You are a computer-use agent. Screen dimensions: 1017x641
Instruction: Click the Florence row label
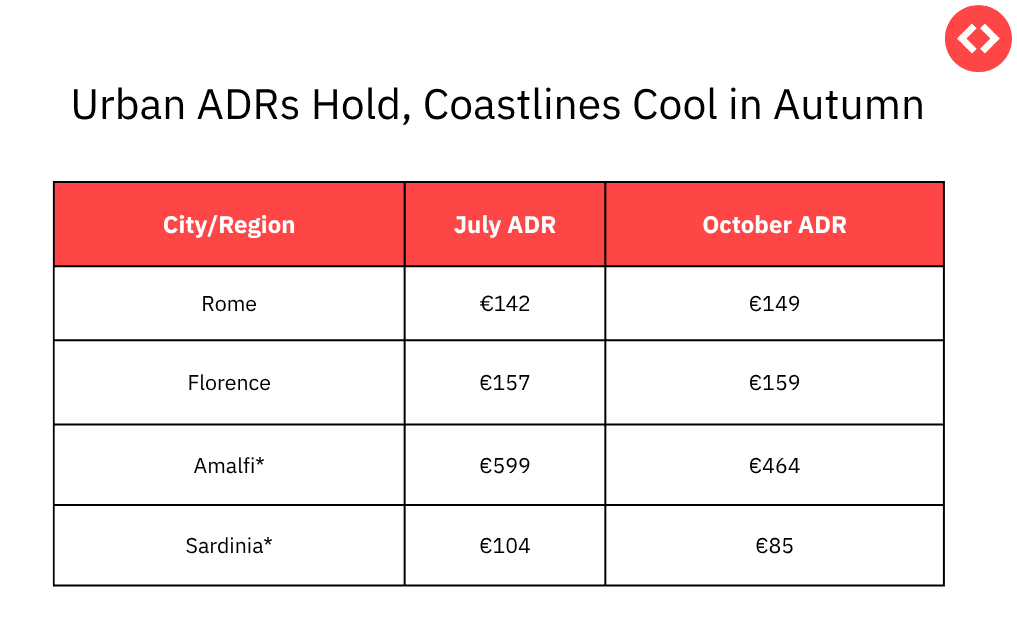coord(229,383)
